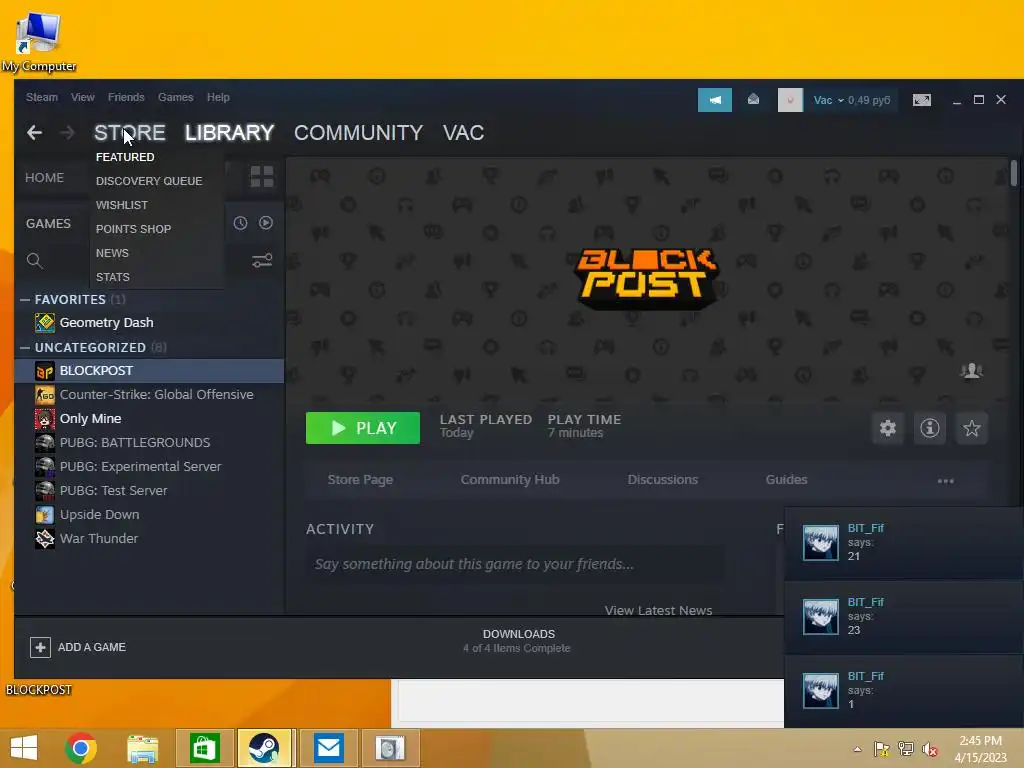The height and width of the screenshot is (768, 1024).
Task: Click the Vac profile avatar picture
Action: tap(790, 100)
